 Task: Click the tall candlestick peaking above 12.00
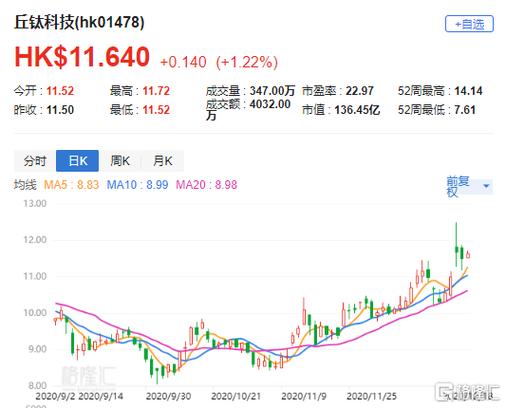coord(456,244)
